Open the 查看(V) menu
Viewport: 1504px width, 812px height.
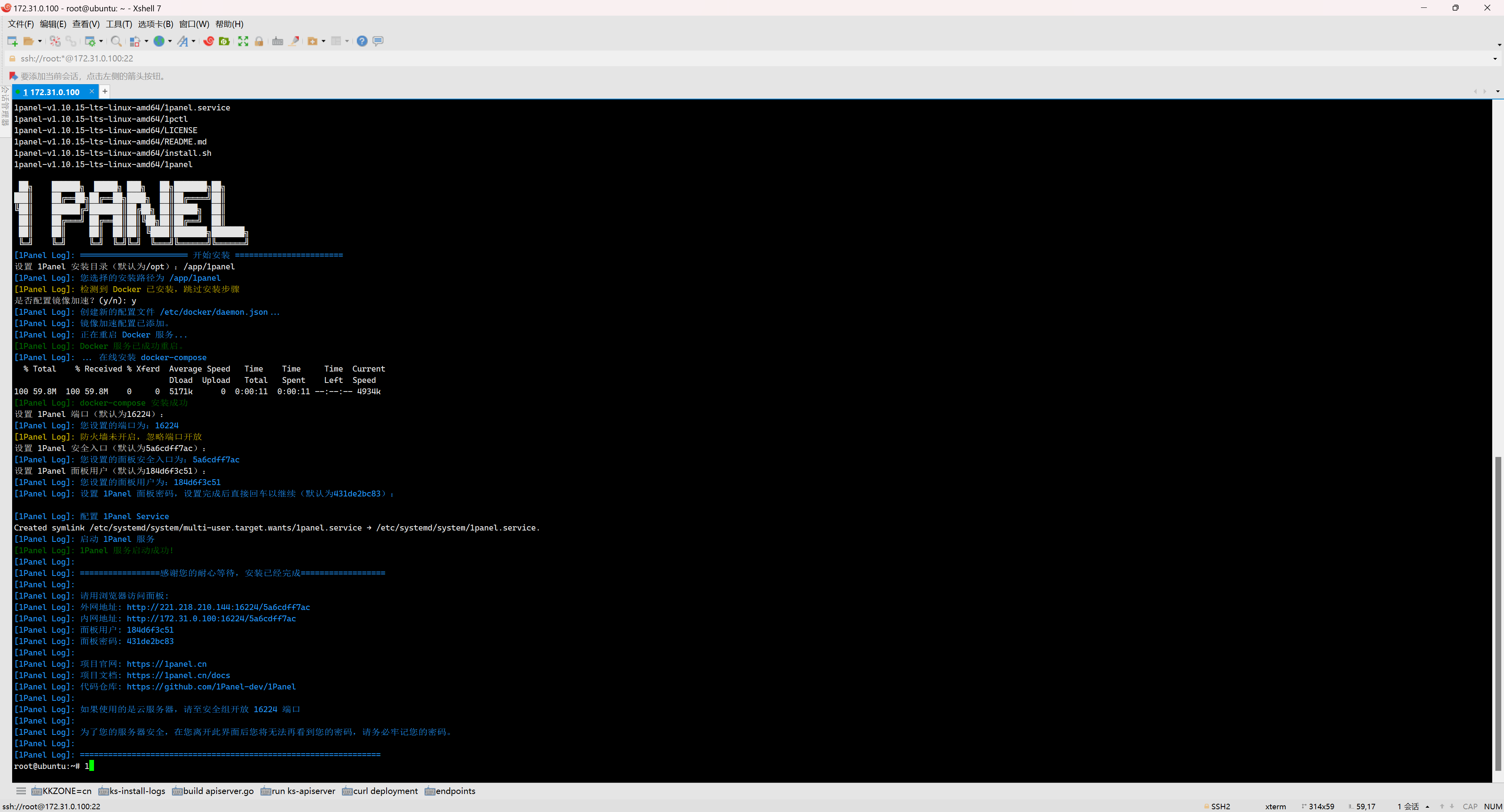click(86, 24)
